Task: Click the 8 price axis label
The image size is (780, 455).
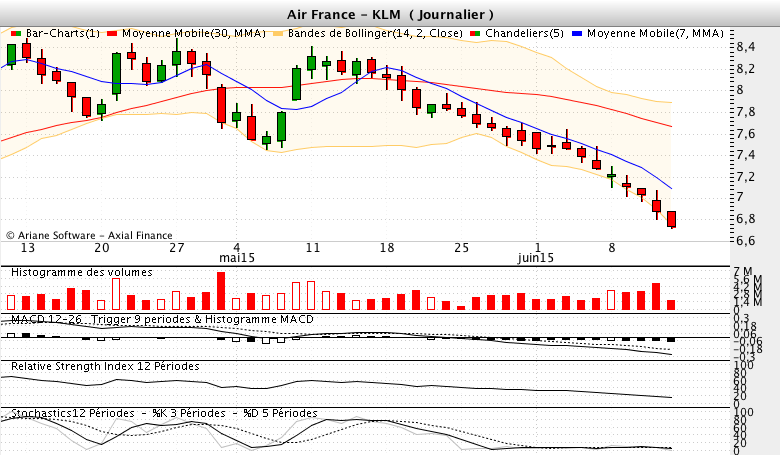Action: 740,90
